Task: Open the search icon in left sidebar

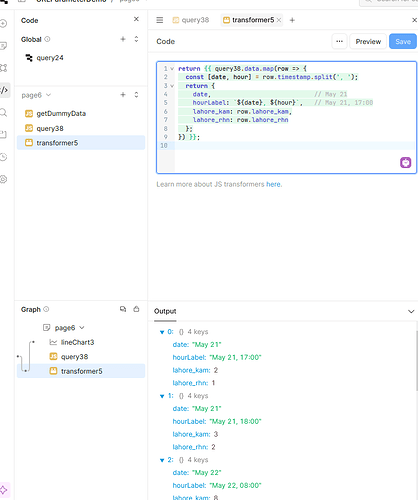Action: tap(3, 113)
